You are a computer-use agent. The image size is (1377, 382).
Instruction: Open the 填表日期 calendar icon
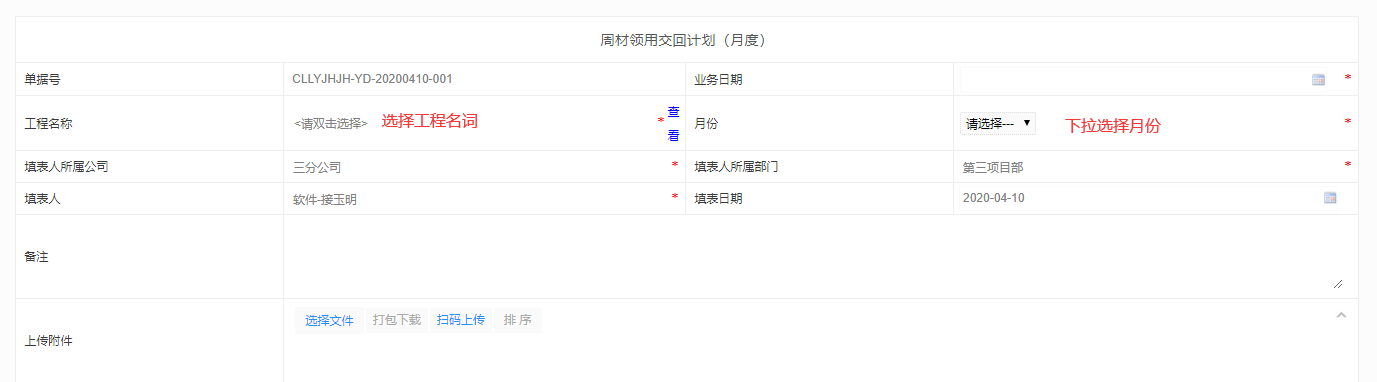[x=1330, y=198]
